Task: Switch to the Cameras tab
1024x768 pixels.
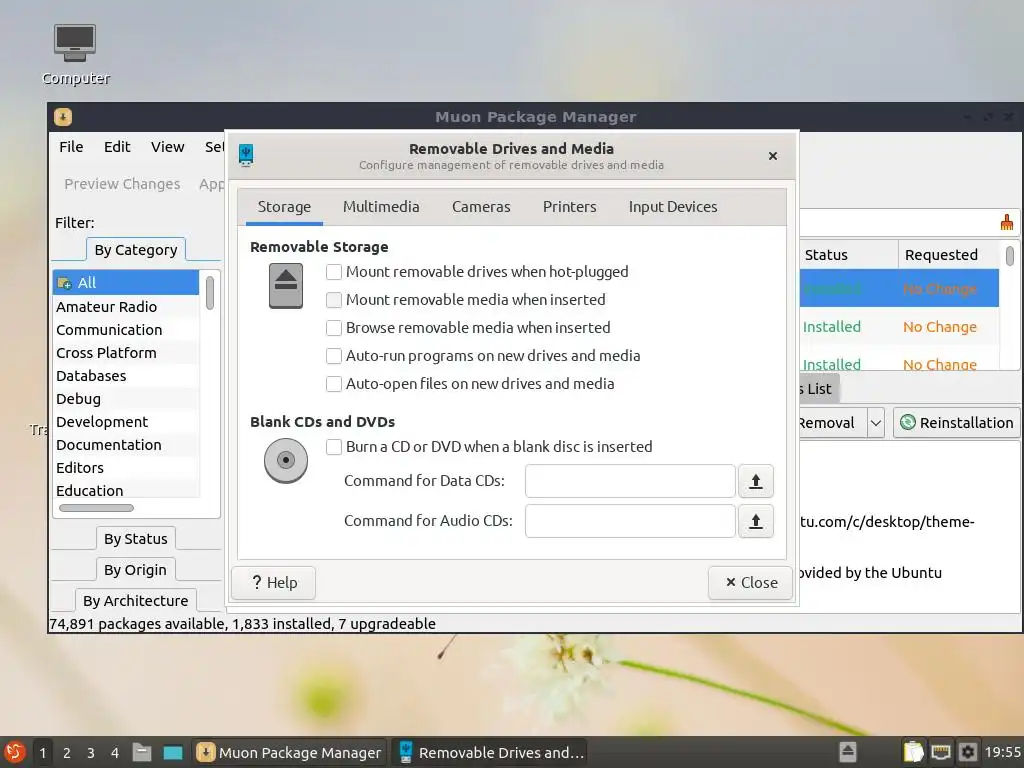Action: click(481, 207)
